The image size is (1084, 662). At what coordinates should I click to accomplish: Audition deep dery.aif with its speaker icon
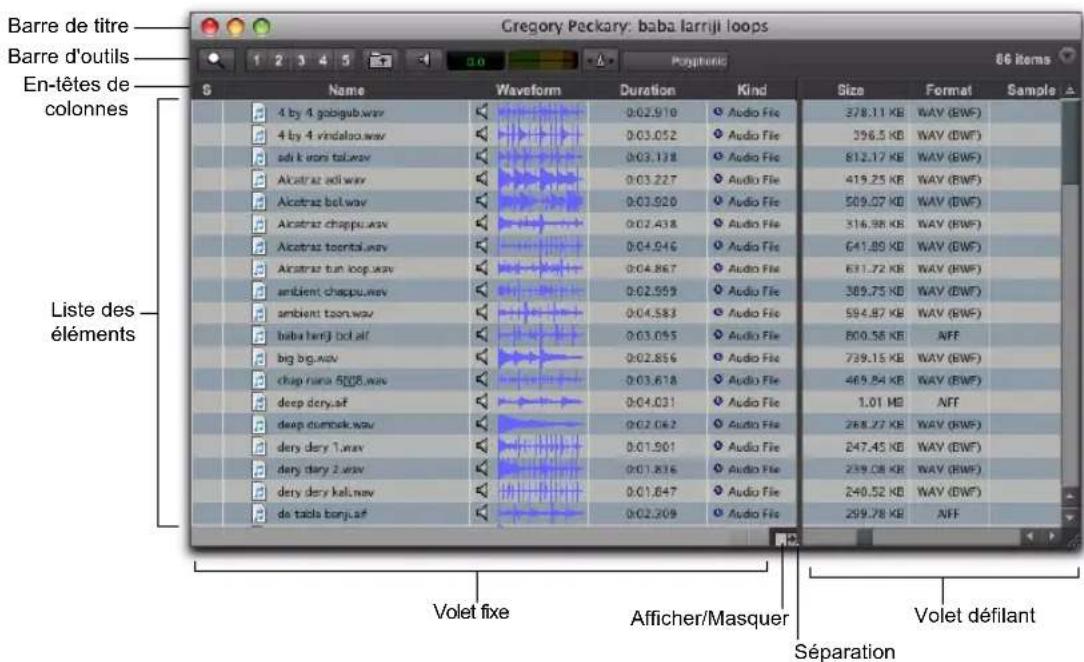pyautogui.click(x=482, y=401)
